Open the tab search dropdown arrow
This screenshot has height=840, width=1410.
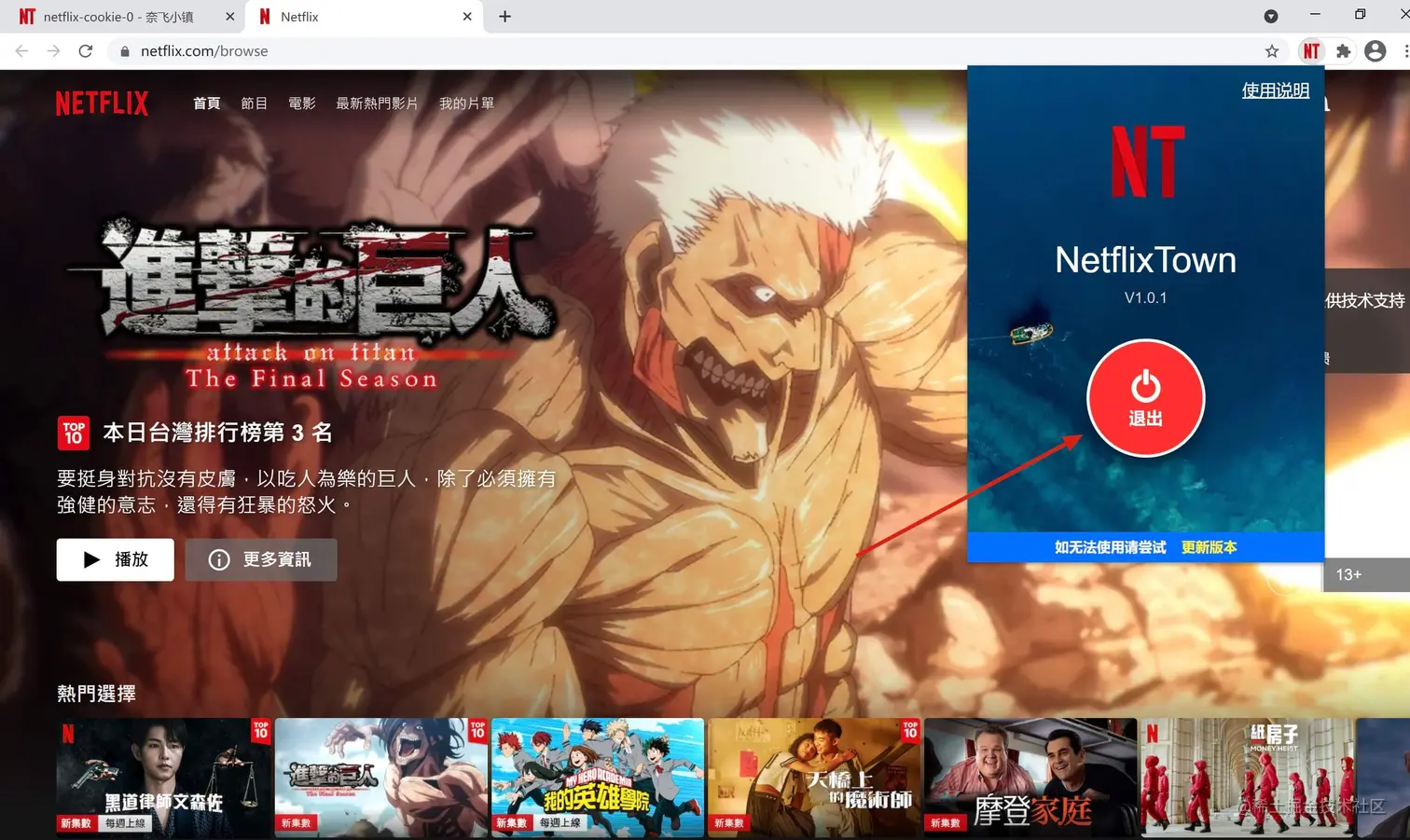[x=1270, y=16]
